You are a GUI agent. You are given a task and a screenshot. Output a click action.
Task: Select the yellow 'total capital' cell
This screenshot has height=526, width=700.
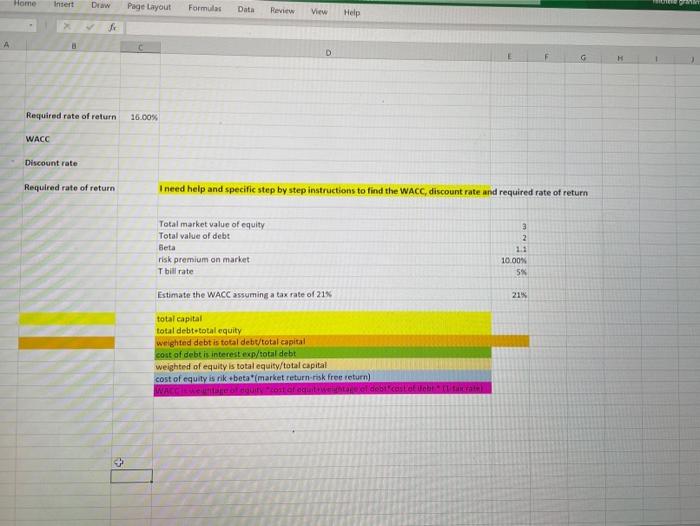pos(323,318)
